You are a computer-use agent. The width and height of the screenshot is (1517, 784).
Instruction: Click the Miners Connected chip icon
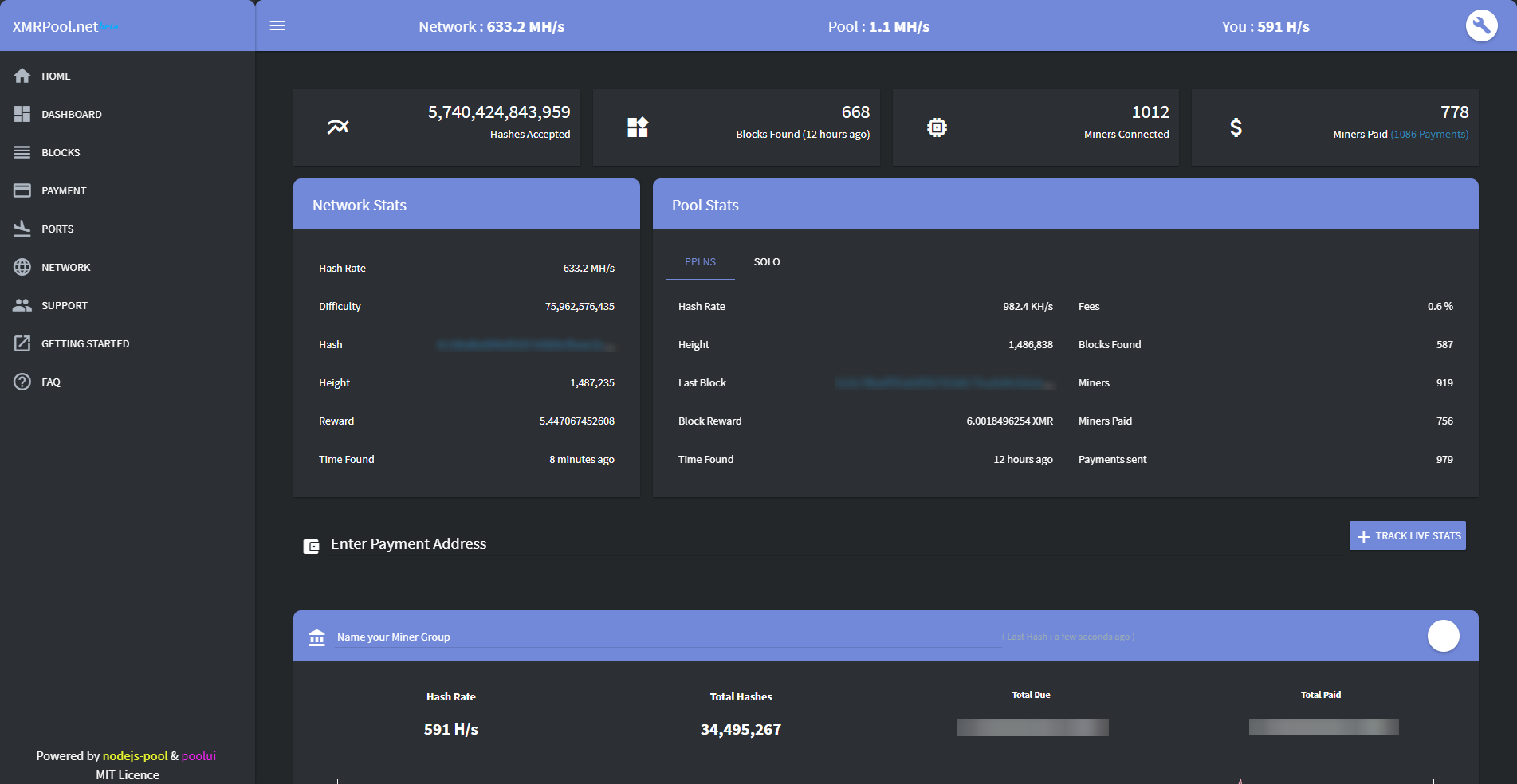coord(937,127)
